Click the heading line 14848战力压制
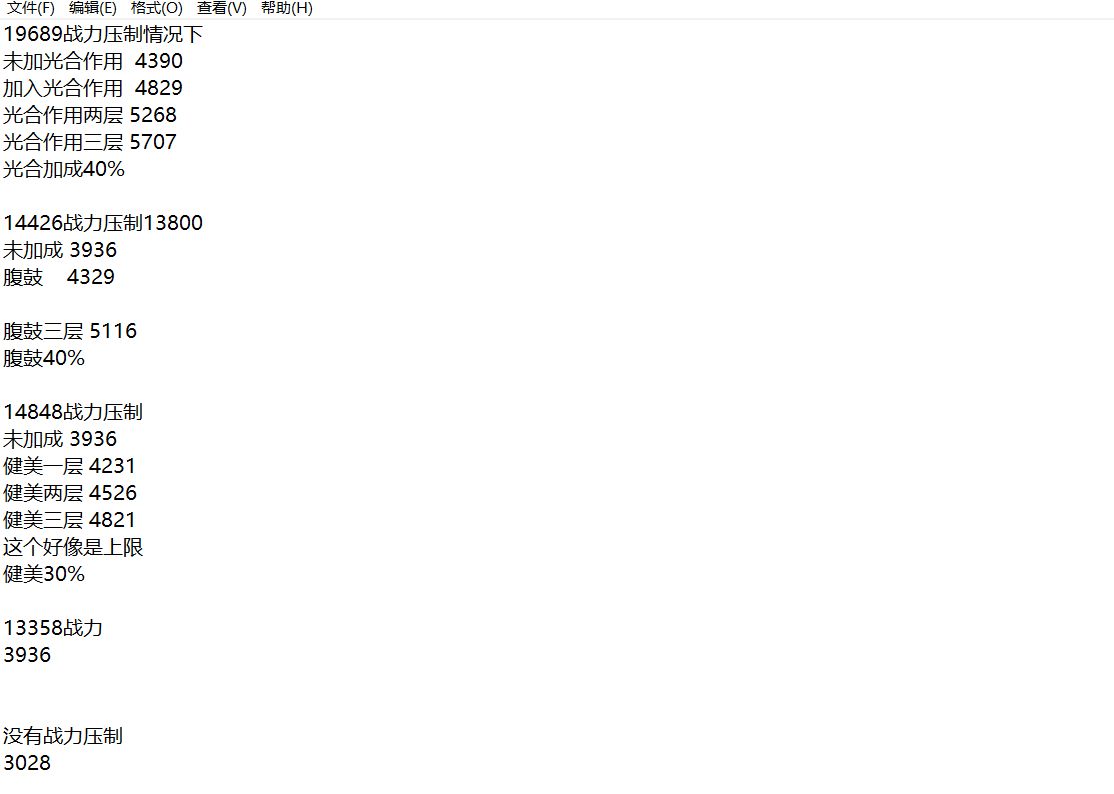 point(73,412)
